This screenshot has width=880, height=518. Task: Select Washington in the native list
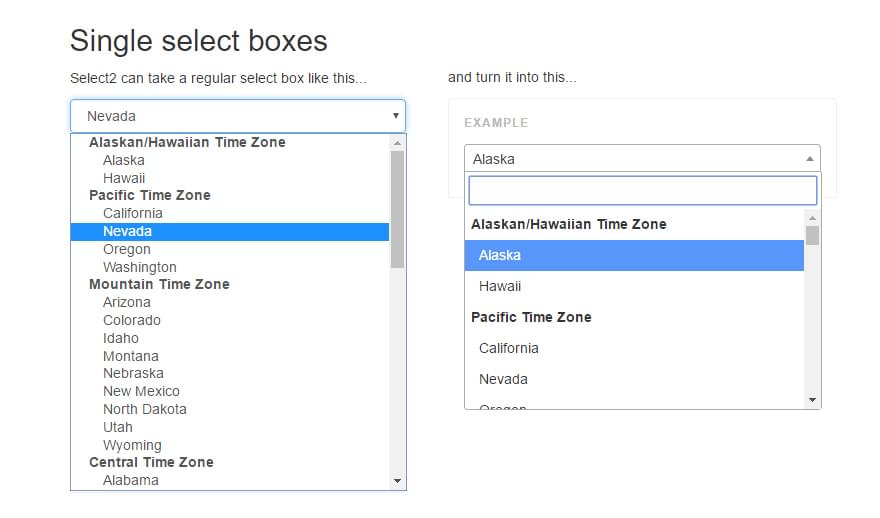click(140, 267)
